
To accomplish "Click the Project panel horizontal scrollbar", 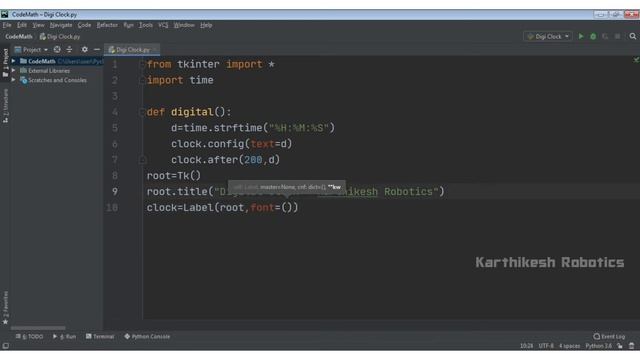I will coord(38,328).
